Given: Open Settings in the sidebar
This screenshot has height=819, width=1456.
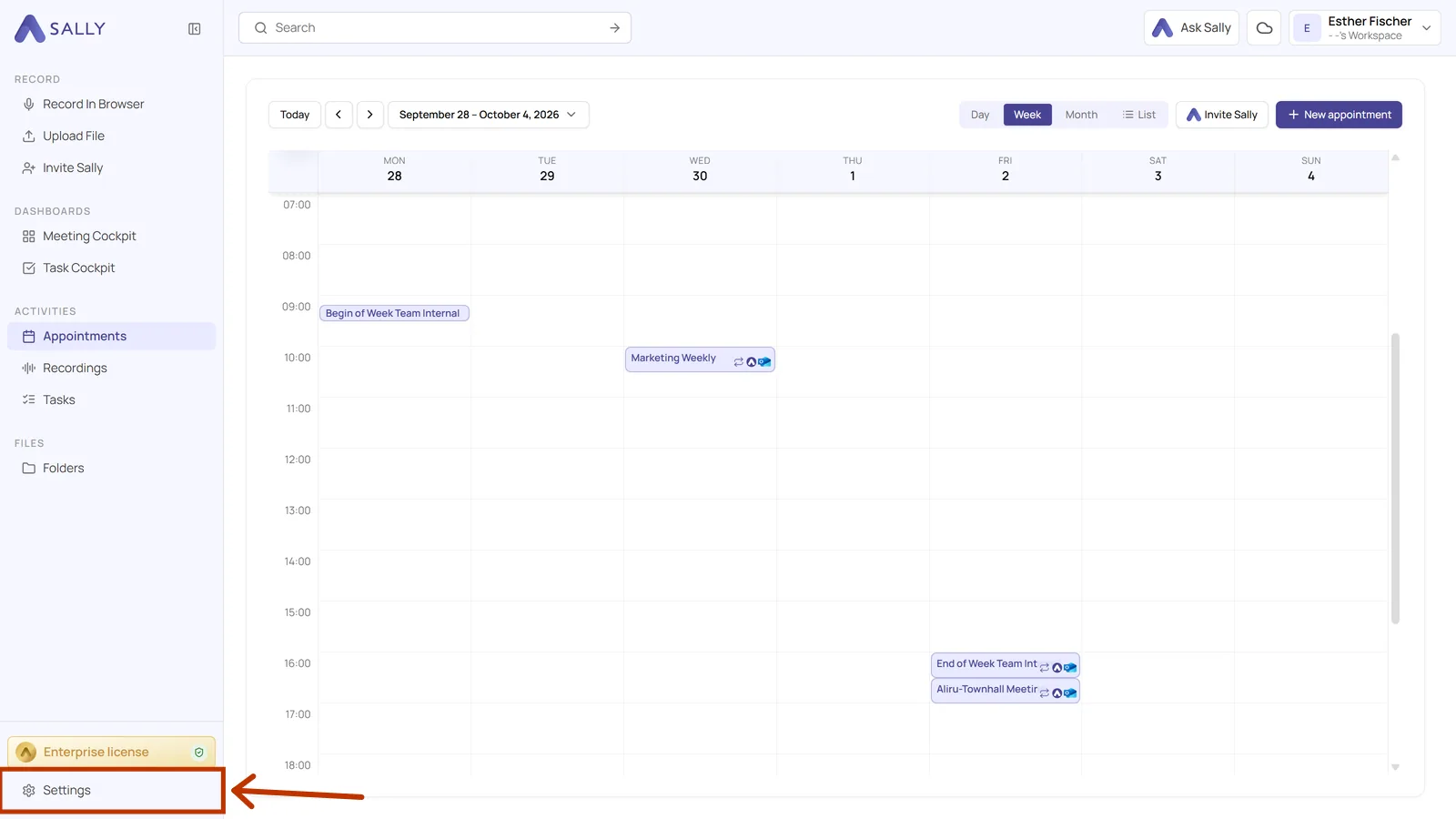Looking at the screenshot, I should pos(111,790).
